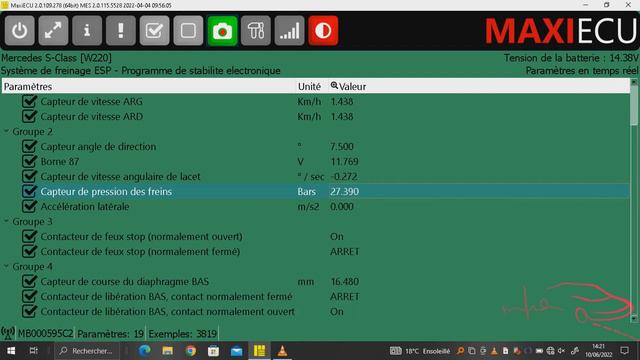Uncheck Capteur angle de direction
The height and width of the screenshot is (360, 640).
[29, 146]
